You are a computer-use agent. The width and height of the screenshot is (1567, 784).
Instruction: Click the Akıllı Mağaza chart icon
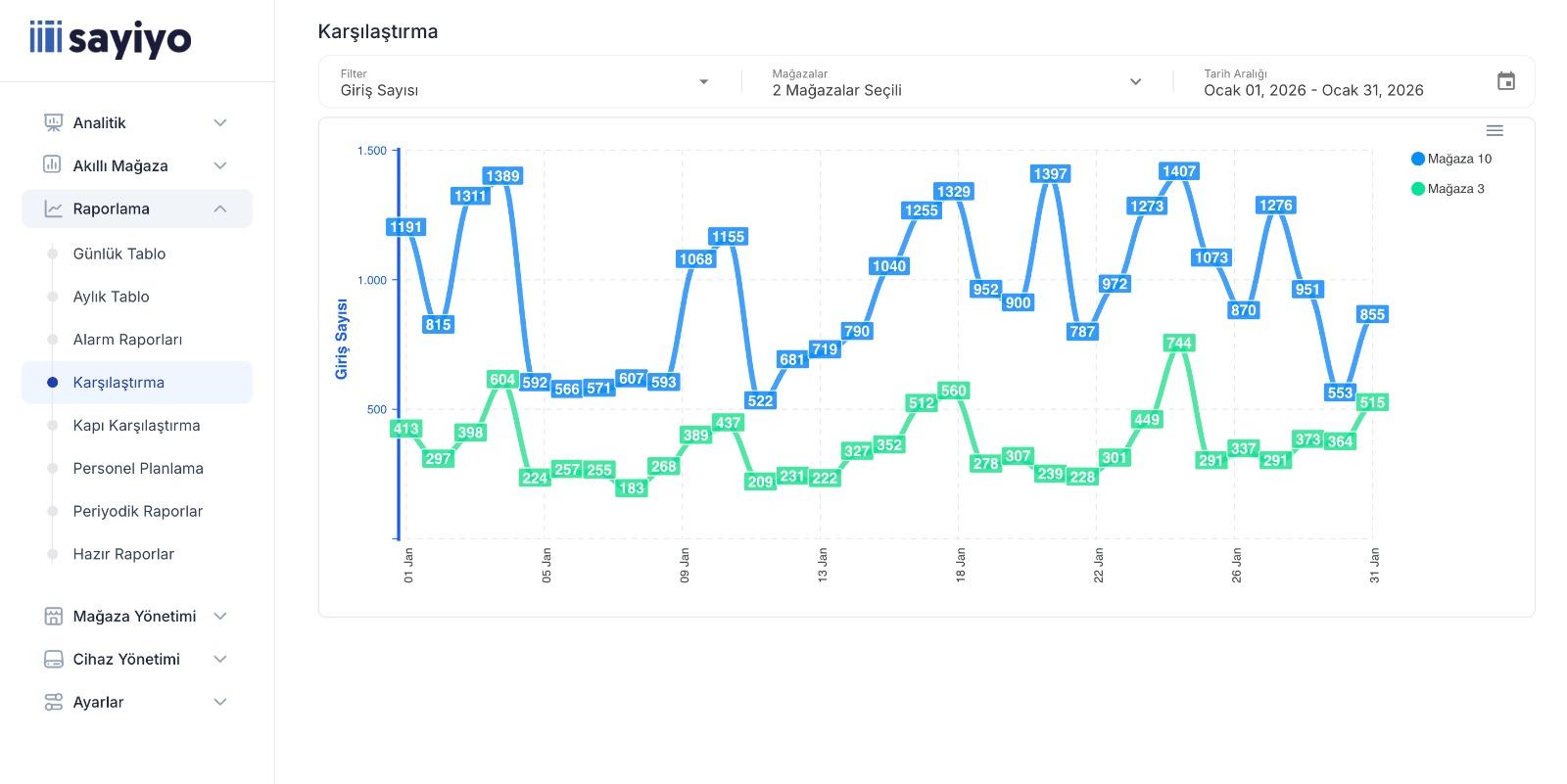click(x=53, y=165)
